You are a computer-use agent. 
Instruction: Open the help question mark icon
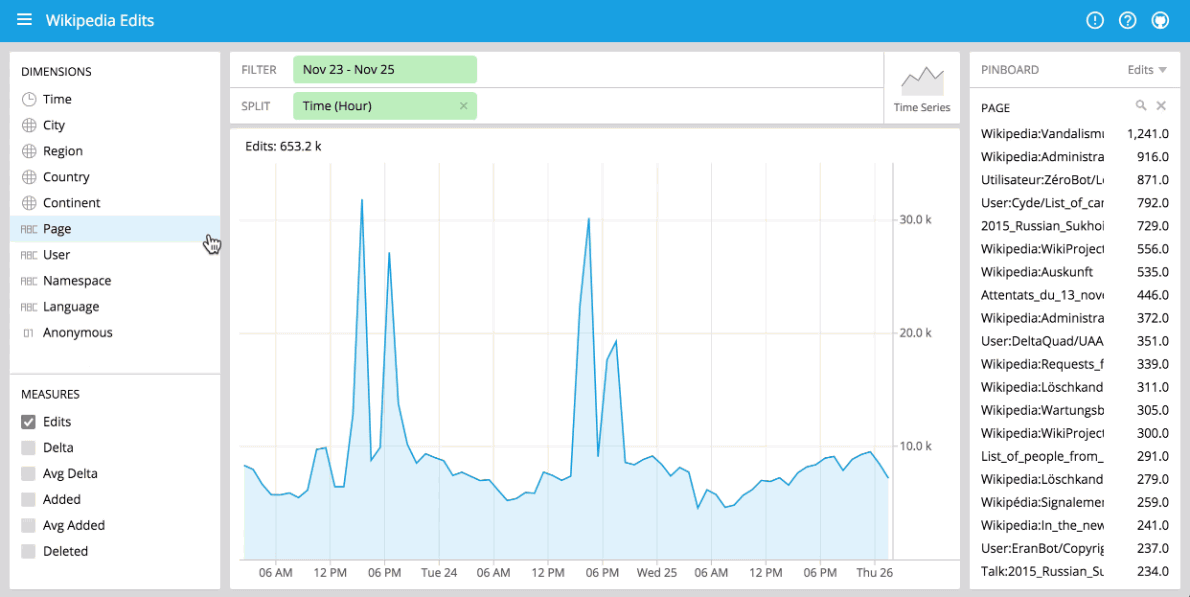click(x=1128, y=20)
